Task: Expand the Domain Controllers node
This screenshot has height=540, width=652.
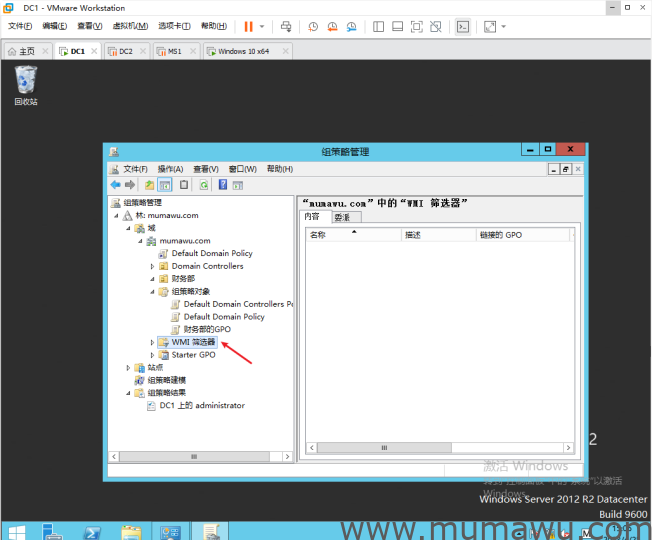Action: (x=153, y=266)
